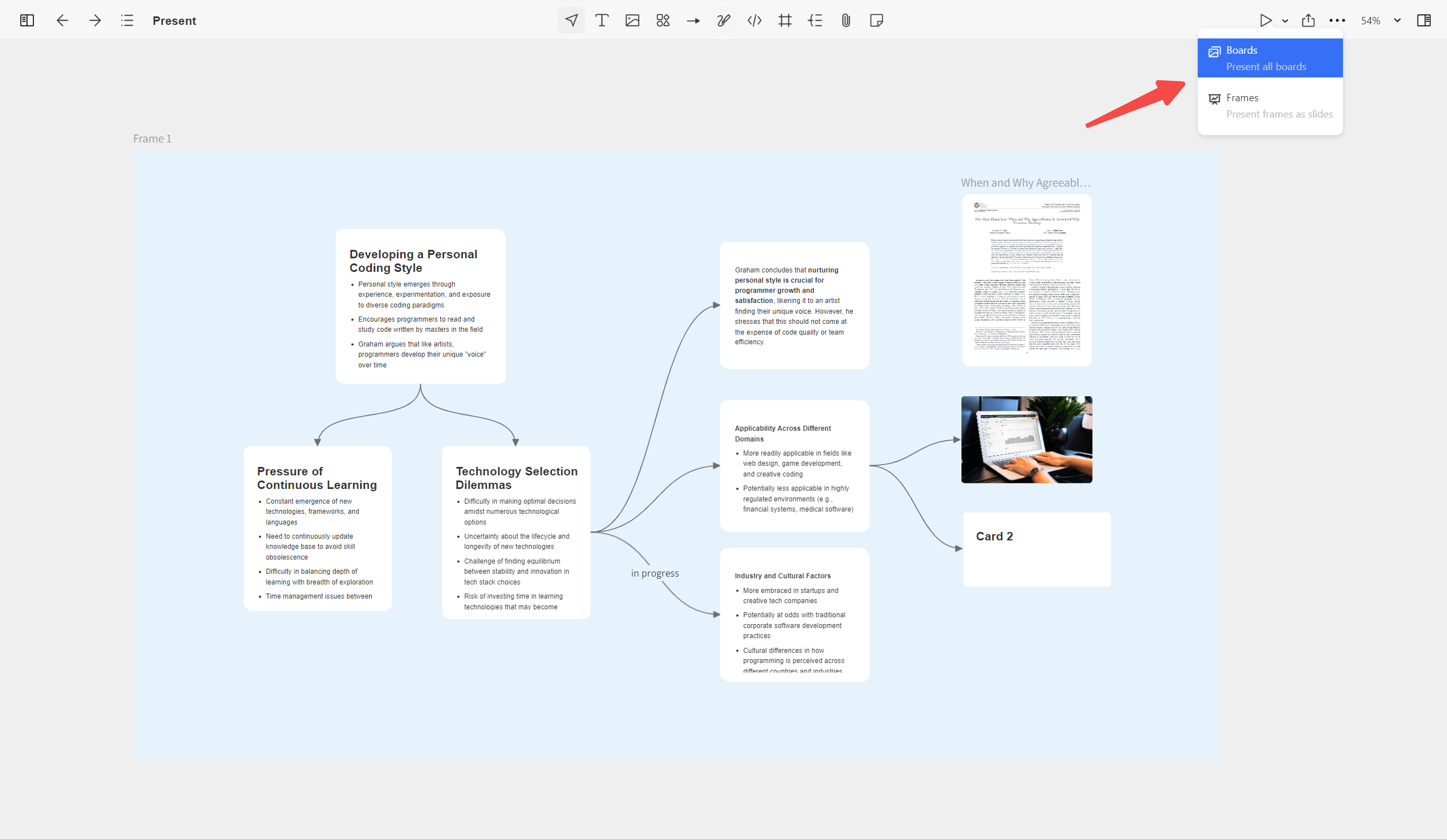Image resolution: width=1447 pixels, height=840 pixels.
Task: Expand the present mode dropdown arrow
Action: click(1285, 21)
